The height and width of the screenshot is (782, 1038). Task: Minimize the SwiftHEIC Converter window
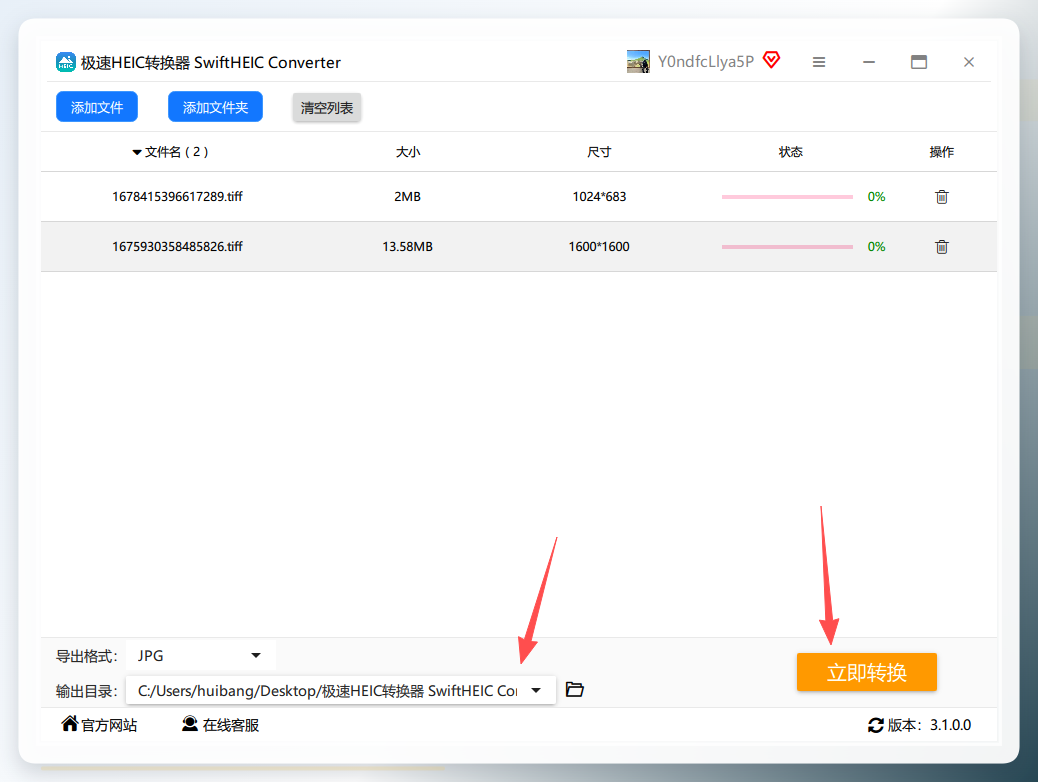click(869, 62)
